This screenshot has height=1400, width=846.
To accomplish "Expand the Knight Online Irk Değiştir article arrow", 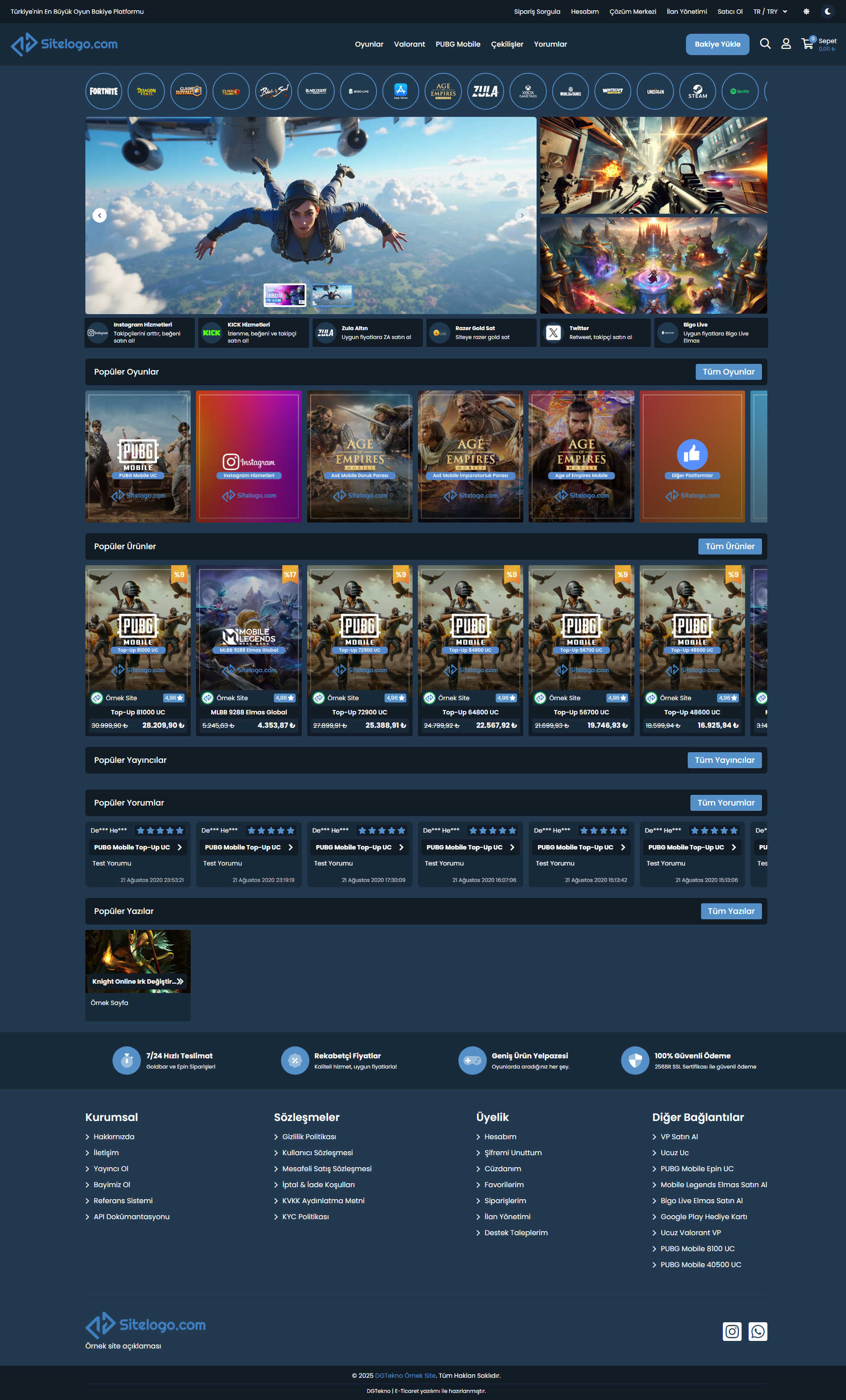I will (180, 981).
